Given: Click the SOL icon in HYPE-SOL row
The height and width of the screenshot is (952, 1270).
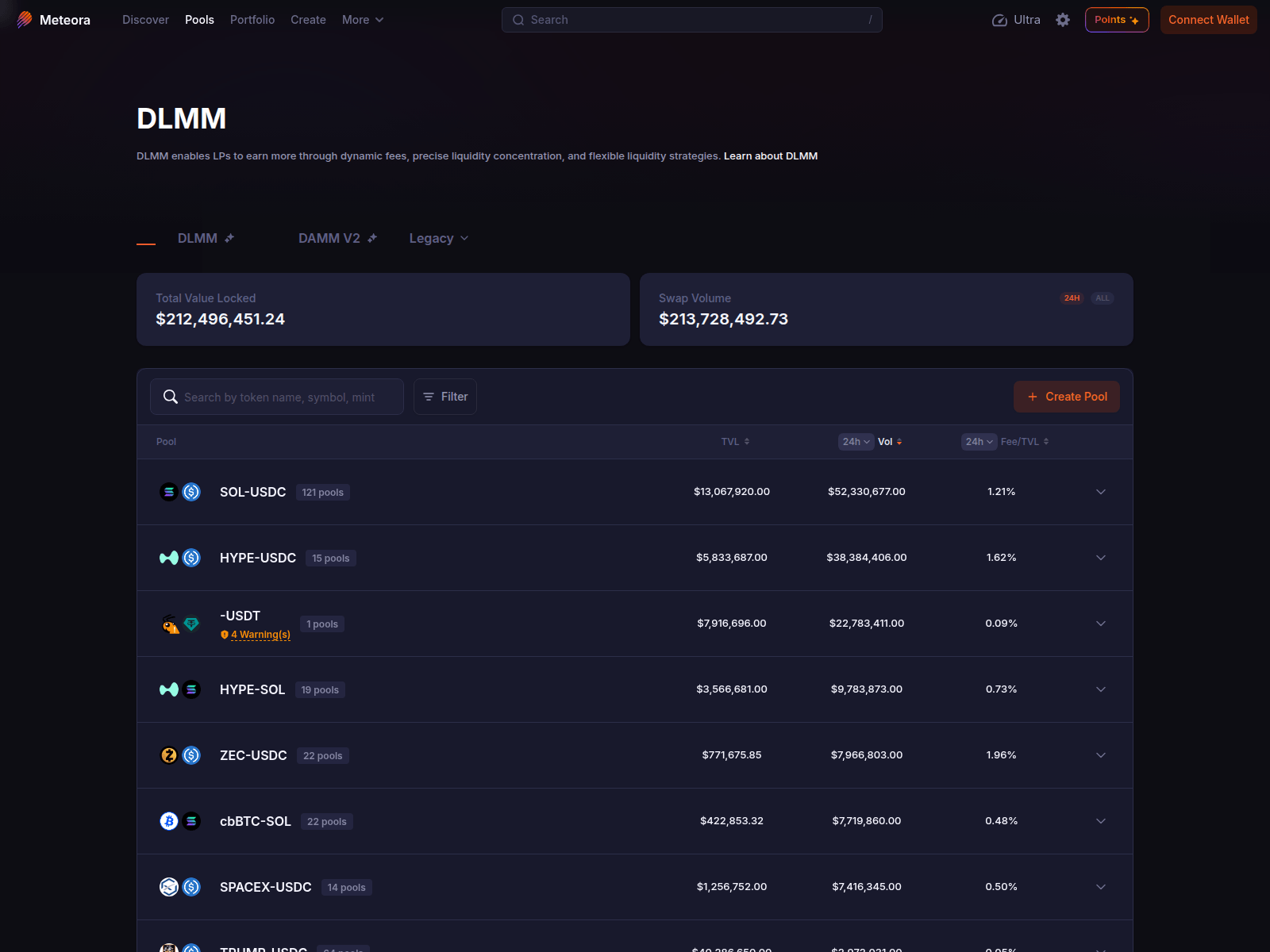Looking at the screenshot, I should click(x=191, y=689).
